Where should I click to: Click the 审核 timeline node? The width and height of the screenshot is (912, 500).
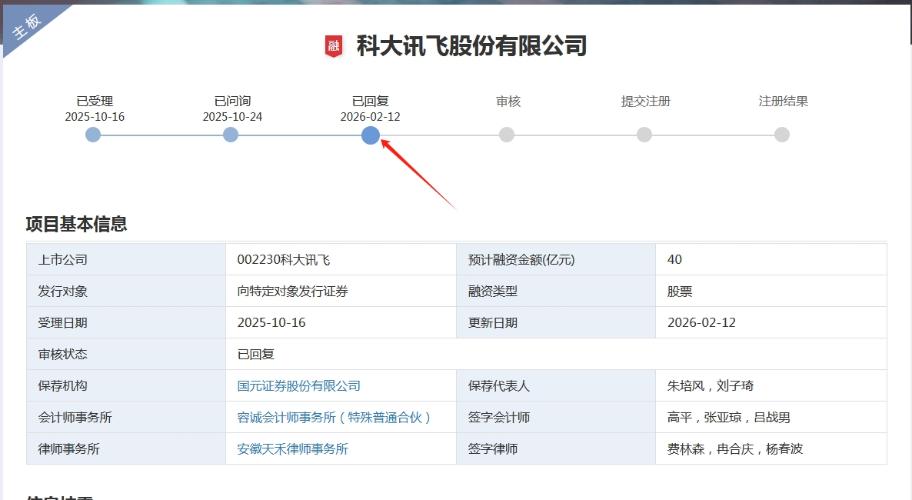click(x=507, y=135)
